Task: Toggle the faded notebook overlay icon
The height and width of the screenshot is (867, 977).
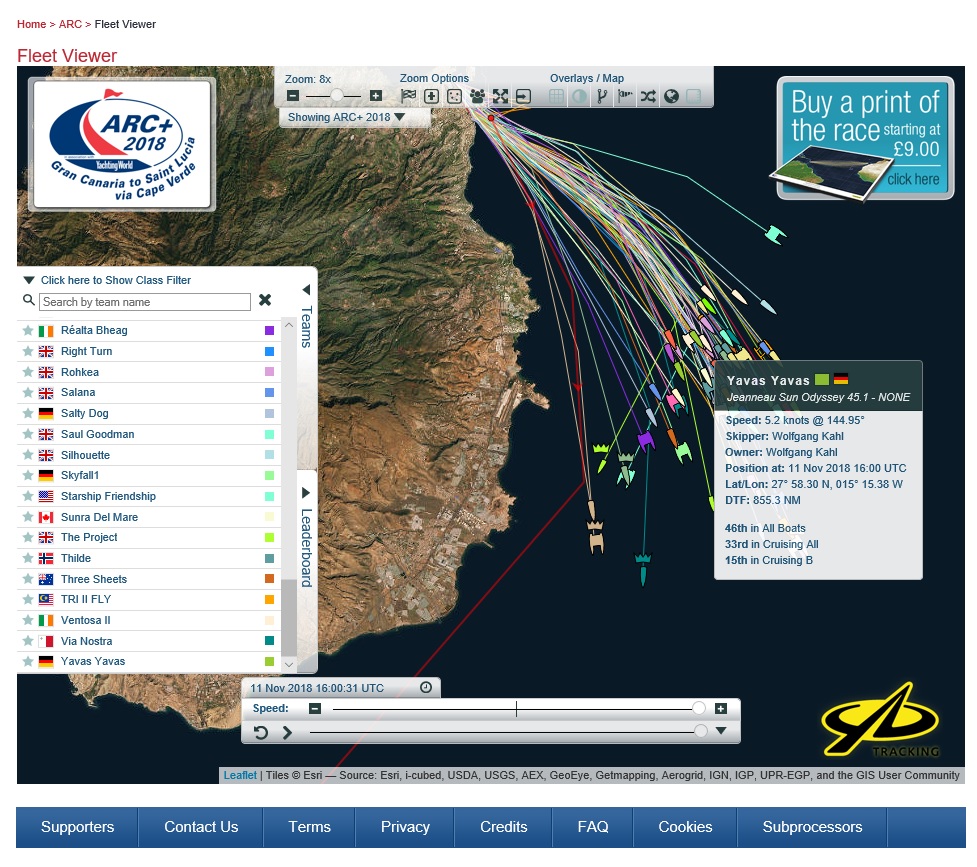Action: (x=693, y=96)
